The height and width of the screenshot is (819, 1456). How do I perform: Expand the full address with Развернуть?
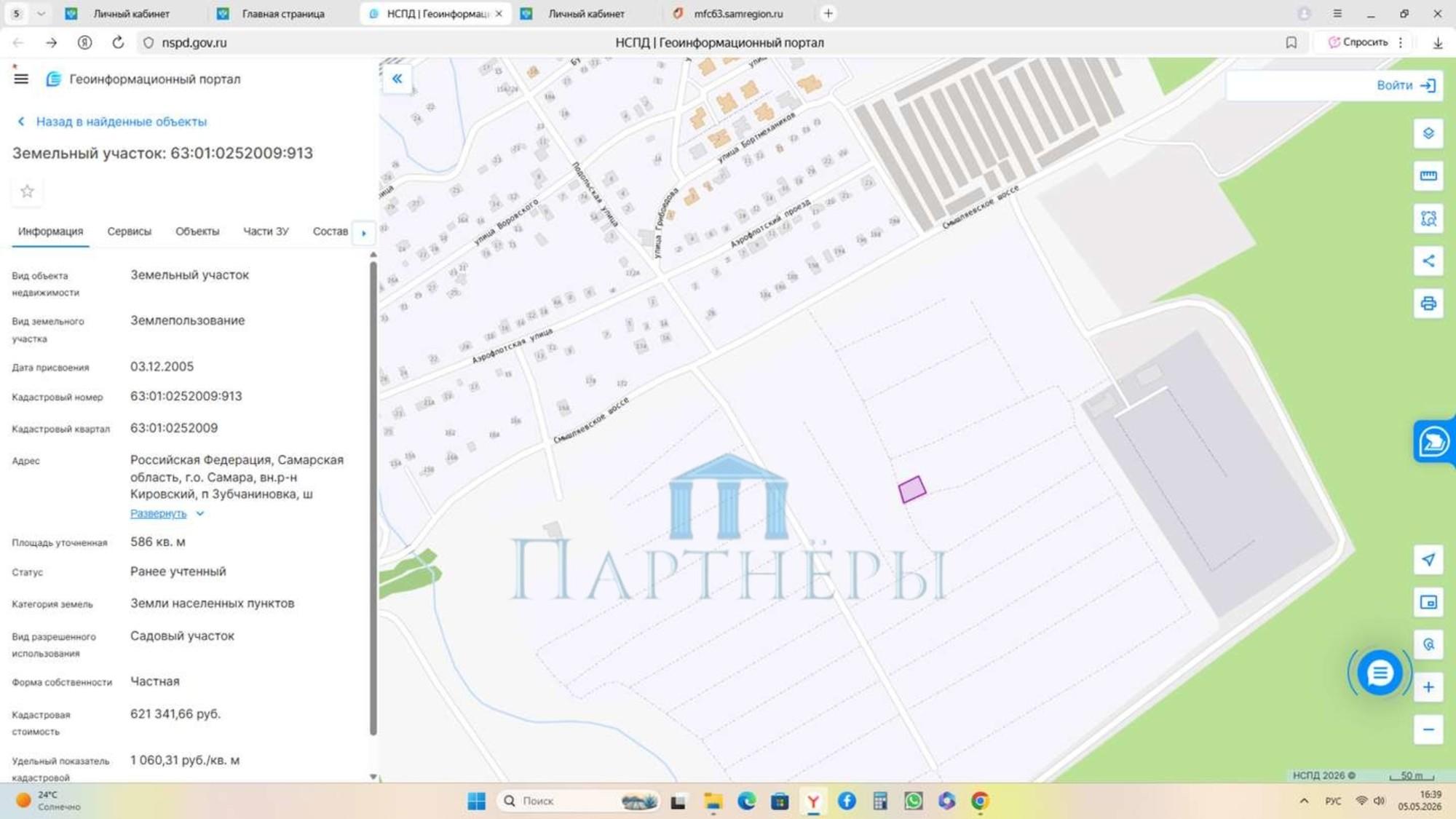click(x=166, y=513)
